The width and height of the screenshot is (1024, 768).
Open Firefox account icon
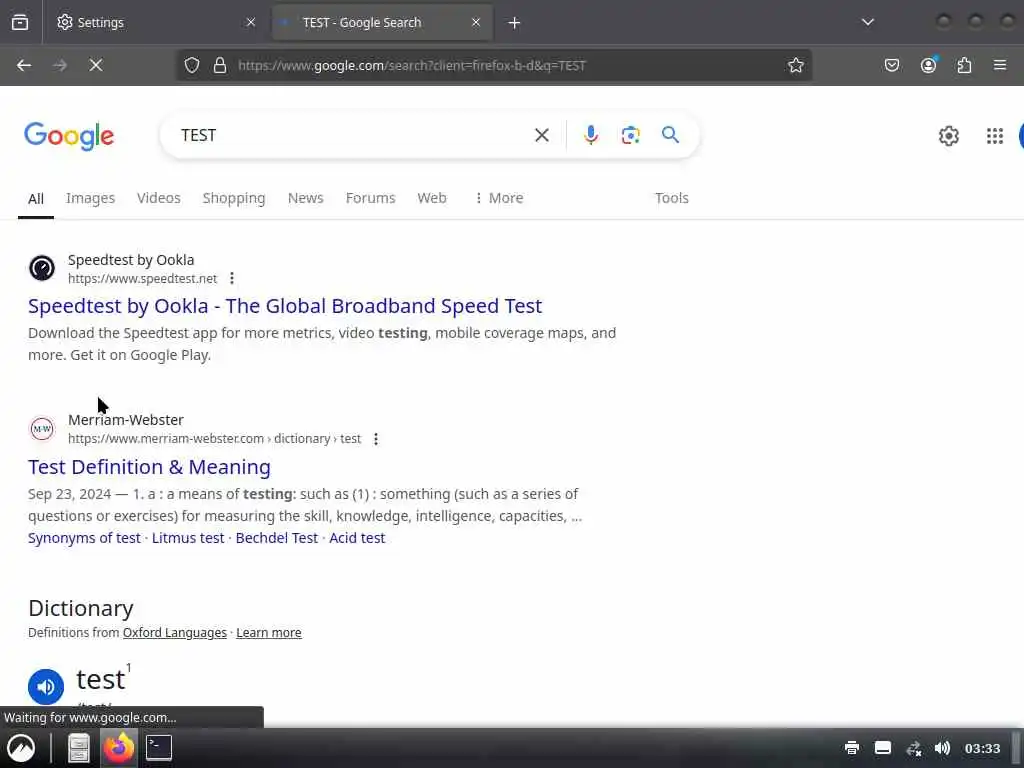click(929, 65)
